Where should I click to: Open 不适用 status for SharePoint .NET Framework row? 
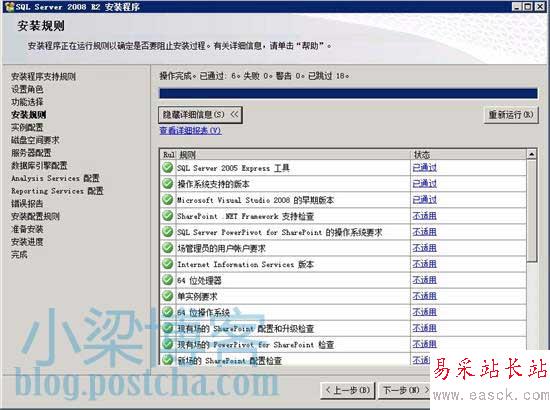pyautogui.click(x=425, y=216)
